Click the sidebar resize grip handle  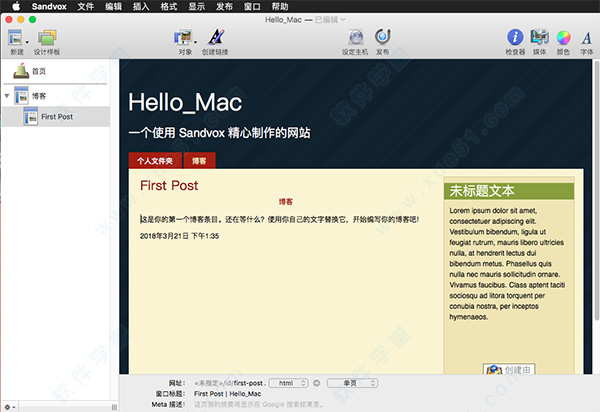pyautogui.click(x=114, y=407)
